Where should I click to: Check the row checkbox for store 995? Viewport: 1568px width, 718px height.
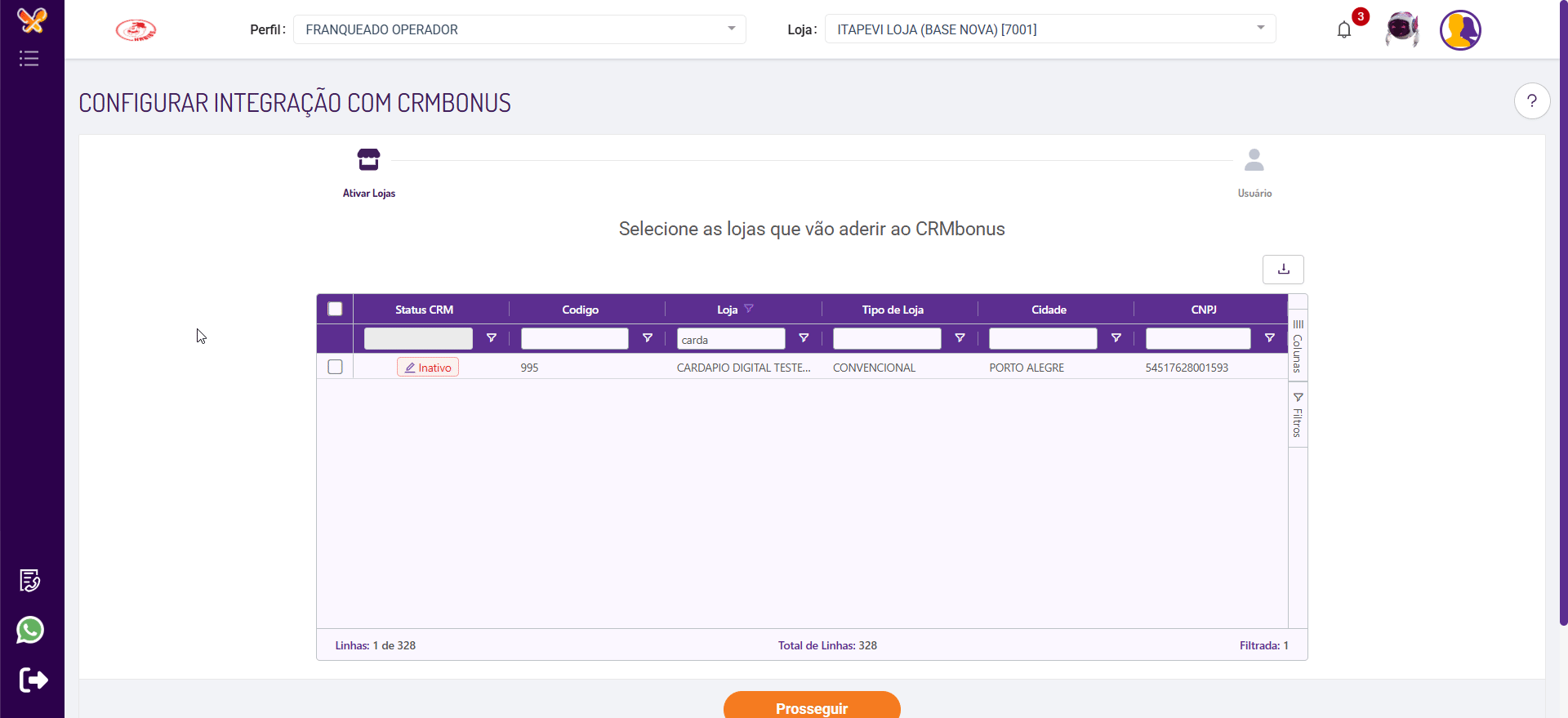coord(335,367)
